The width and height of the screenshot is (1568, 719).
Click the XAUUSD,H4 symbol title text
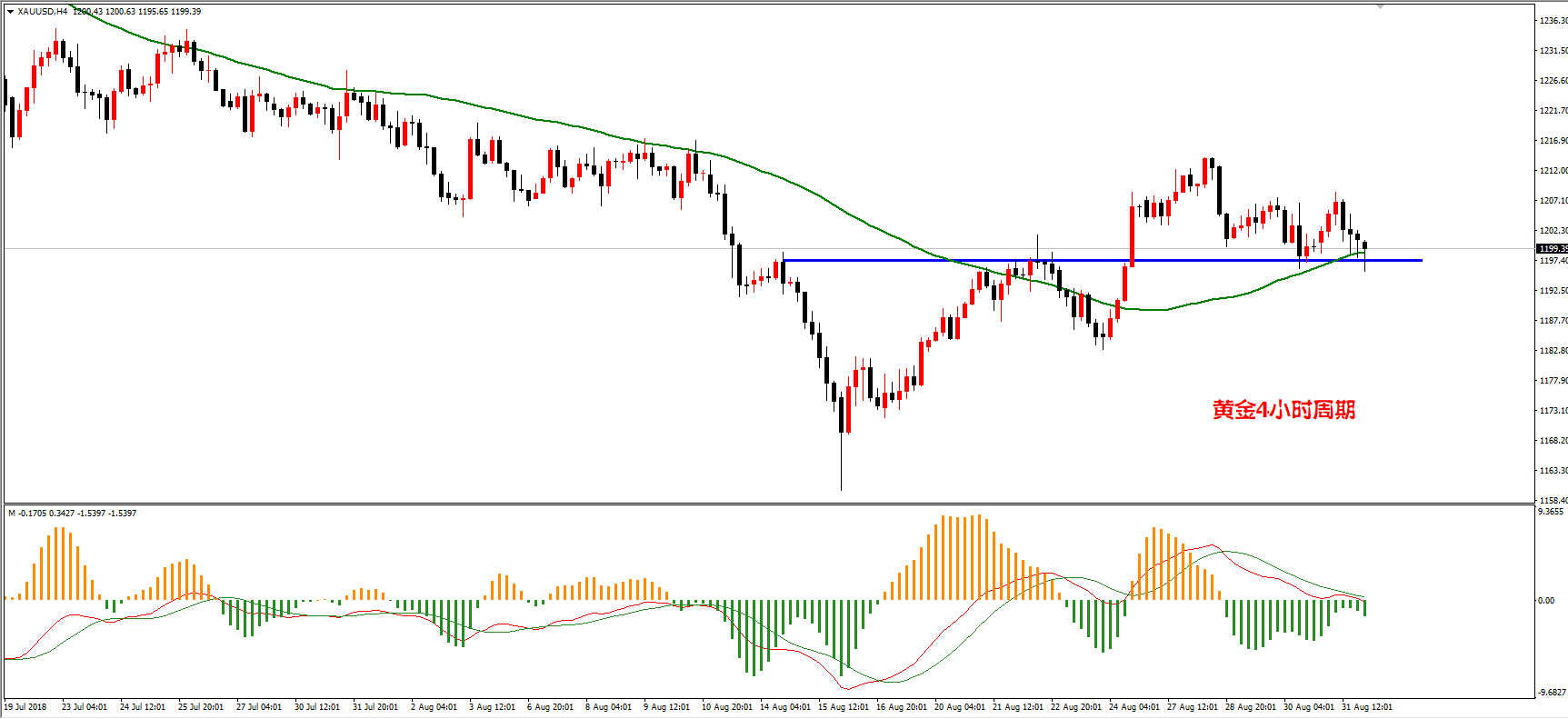pos(42,12)
